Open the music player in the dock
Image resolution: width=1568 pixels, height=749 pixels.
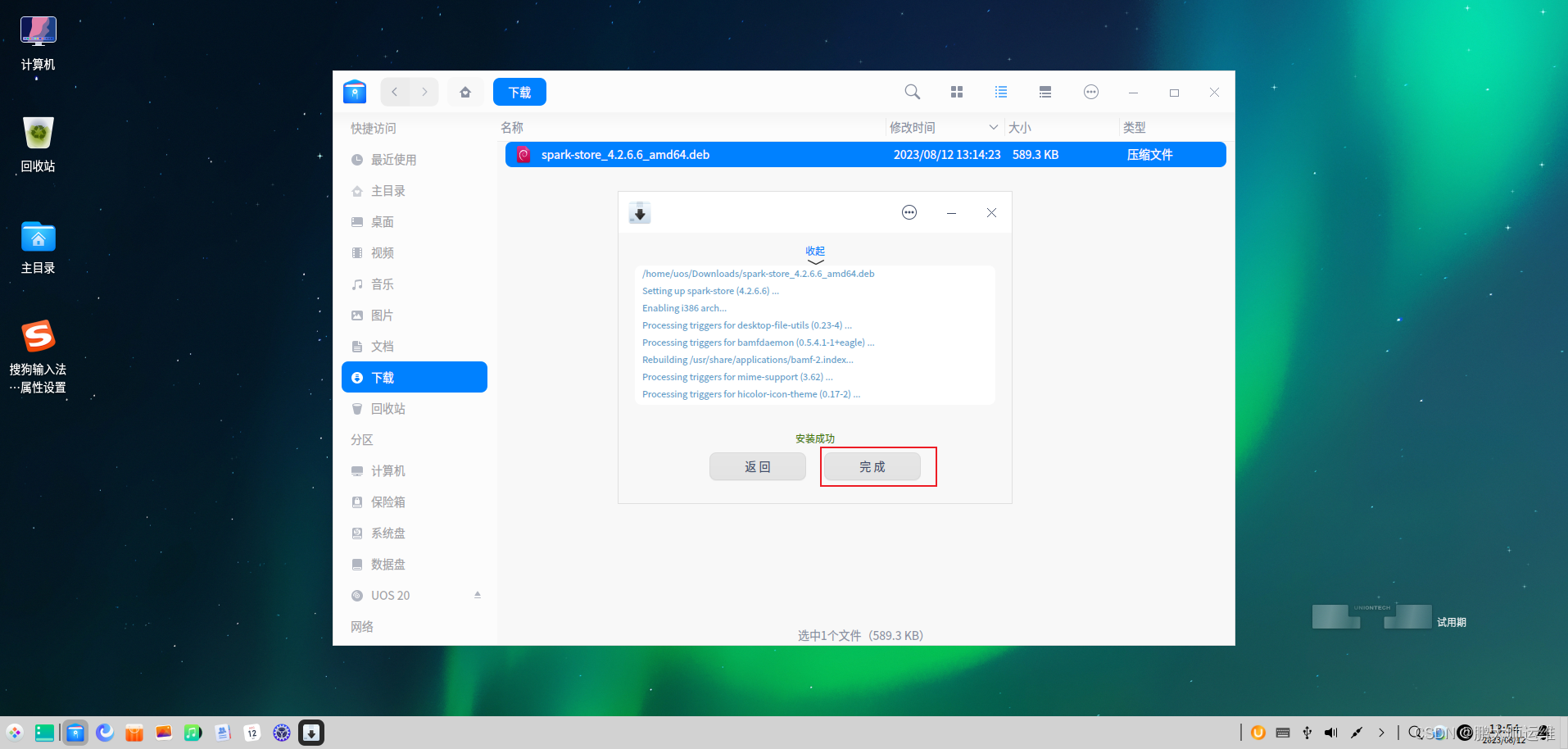pos(193,733)
